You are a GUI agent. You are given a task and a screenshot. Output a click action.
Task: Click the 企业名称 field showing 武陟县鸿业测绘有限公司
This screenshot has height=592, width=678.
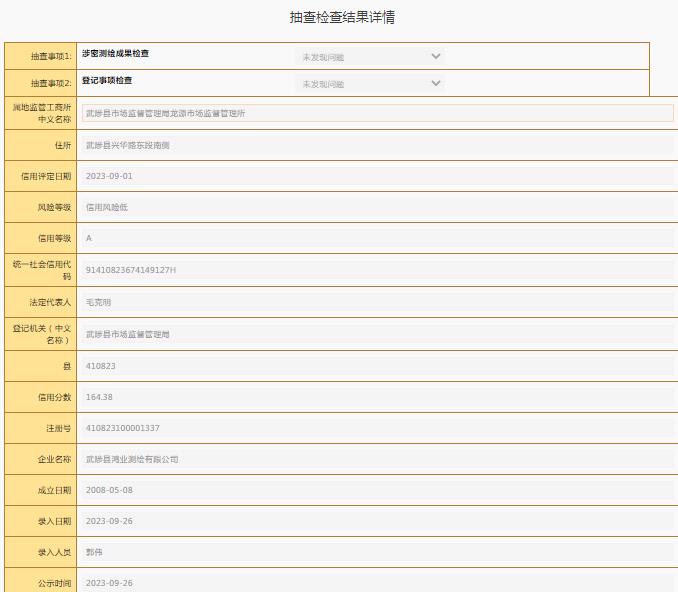tap(377, 459)
